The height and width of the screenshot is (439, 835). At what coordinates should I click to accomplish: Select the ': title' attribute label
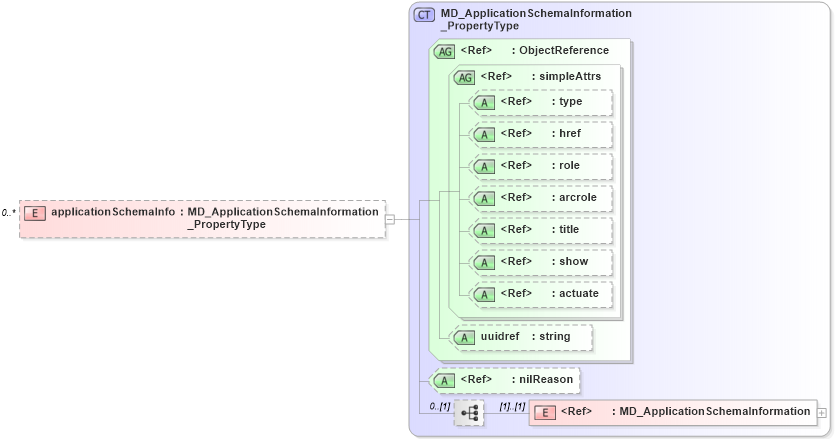pyautogui.click(x=565, y=229)
